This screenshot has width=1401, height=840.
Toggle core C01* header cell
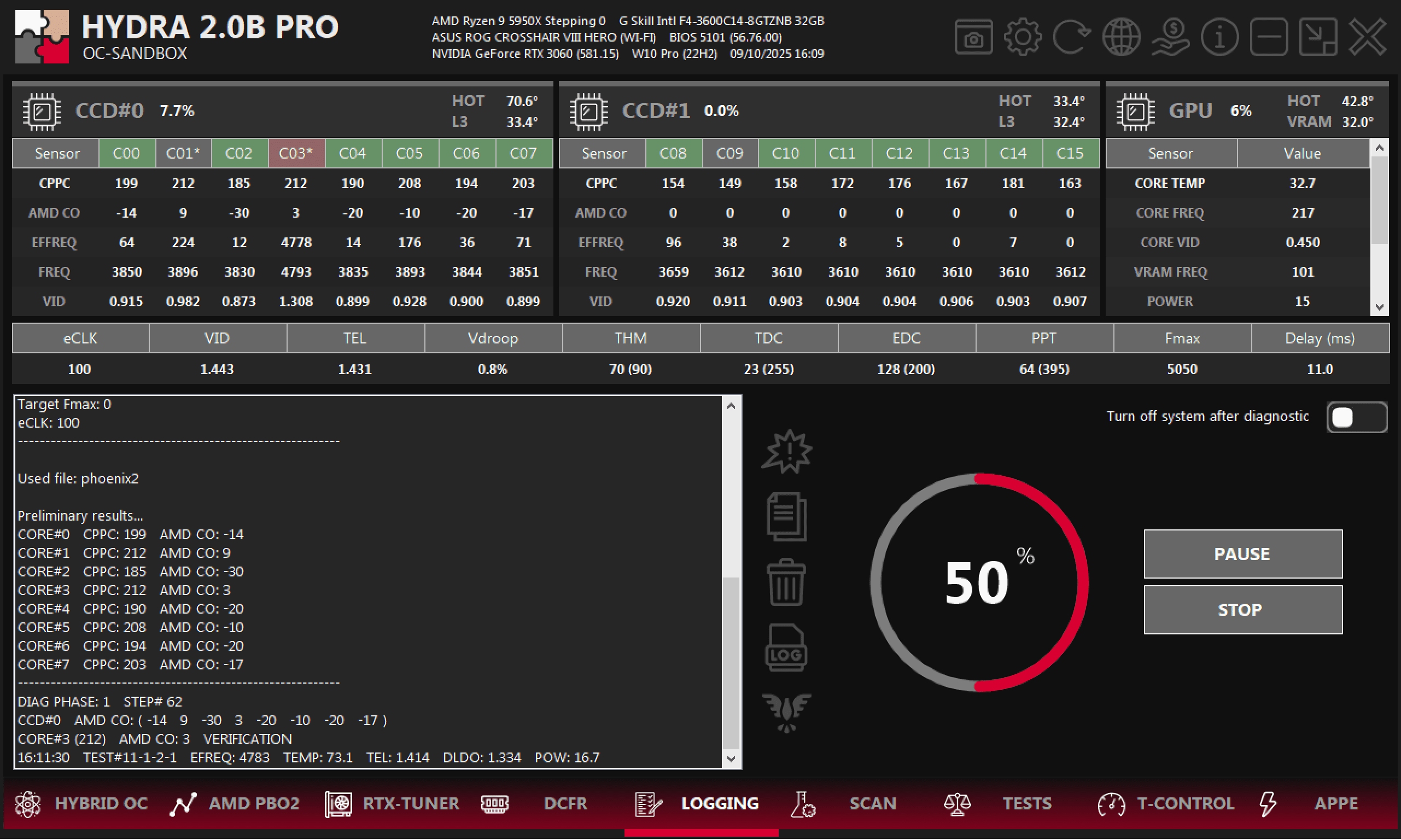183,153
